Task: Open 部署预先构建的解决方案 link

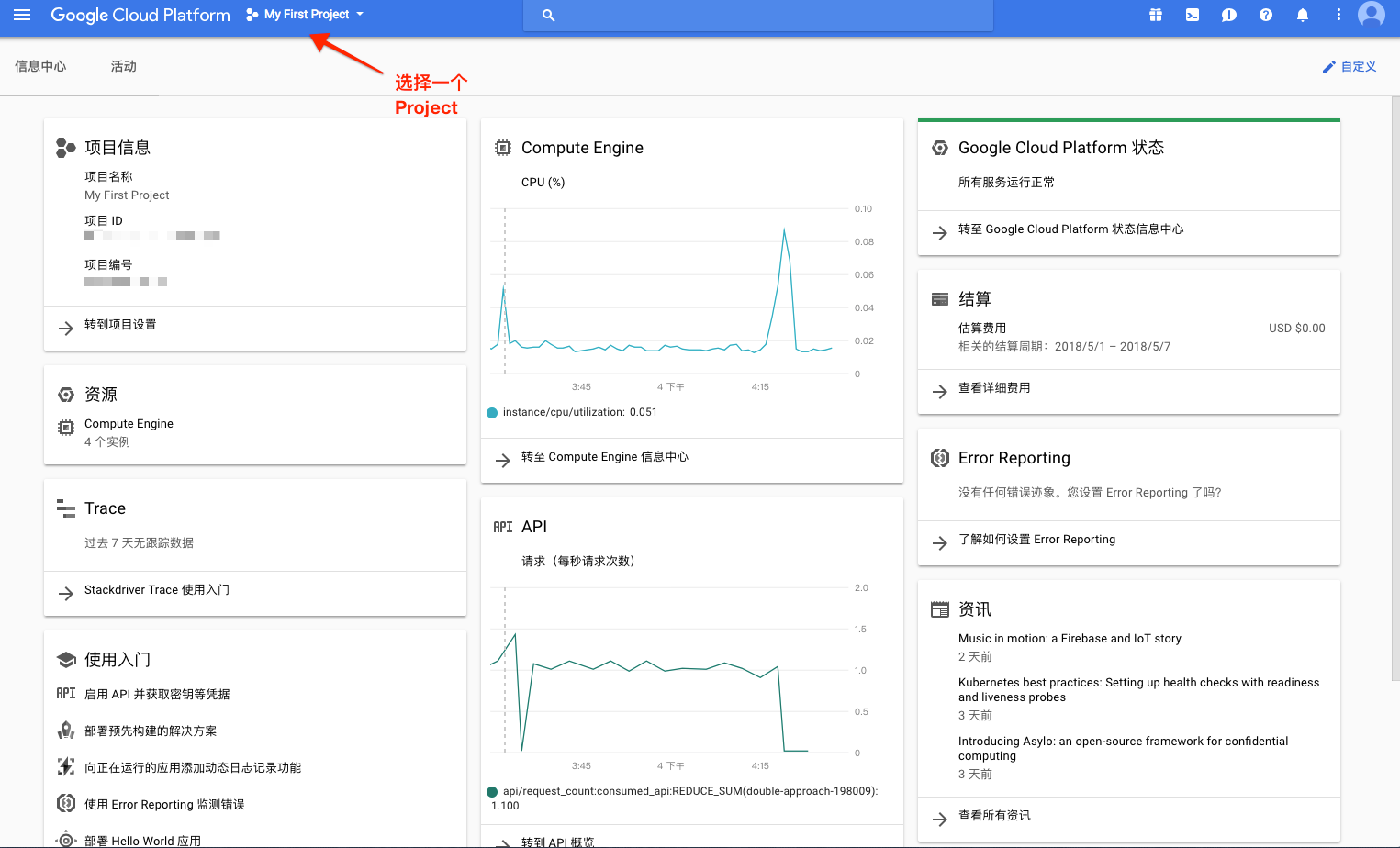Action: [x=151, y=731]
